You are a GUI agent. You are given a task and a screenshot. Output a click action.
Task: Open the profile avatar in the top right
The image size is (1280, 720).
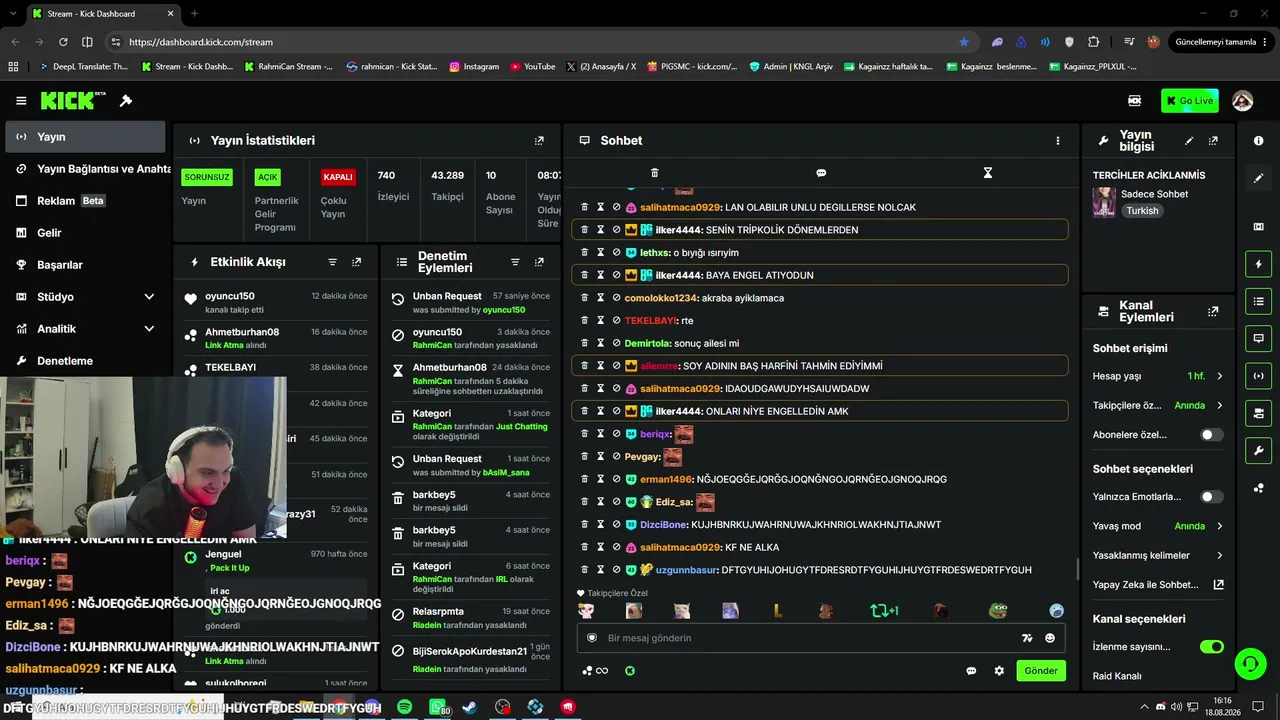click(x=1242, y=101)
